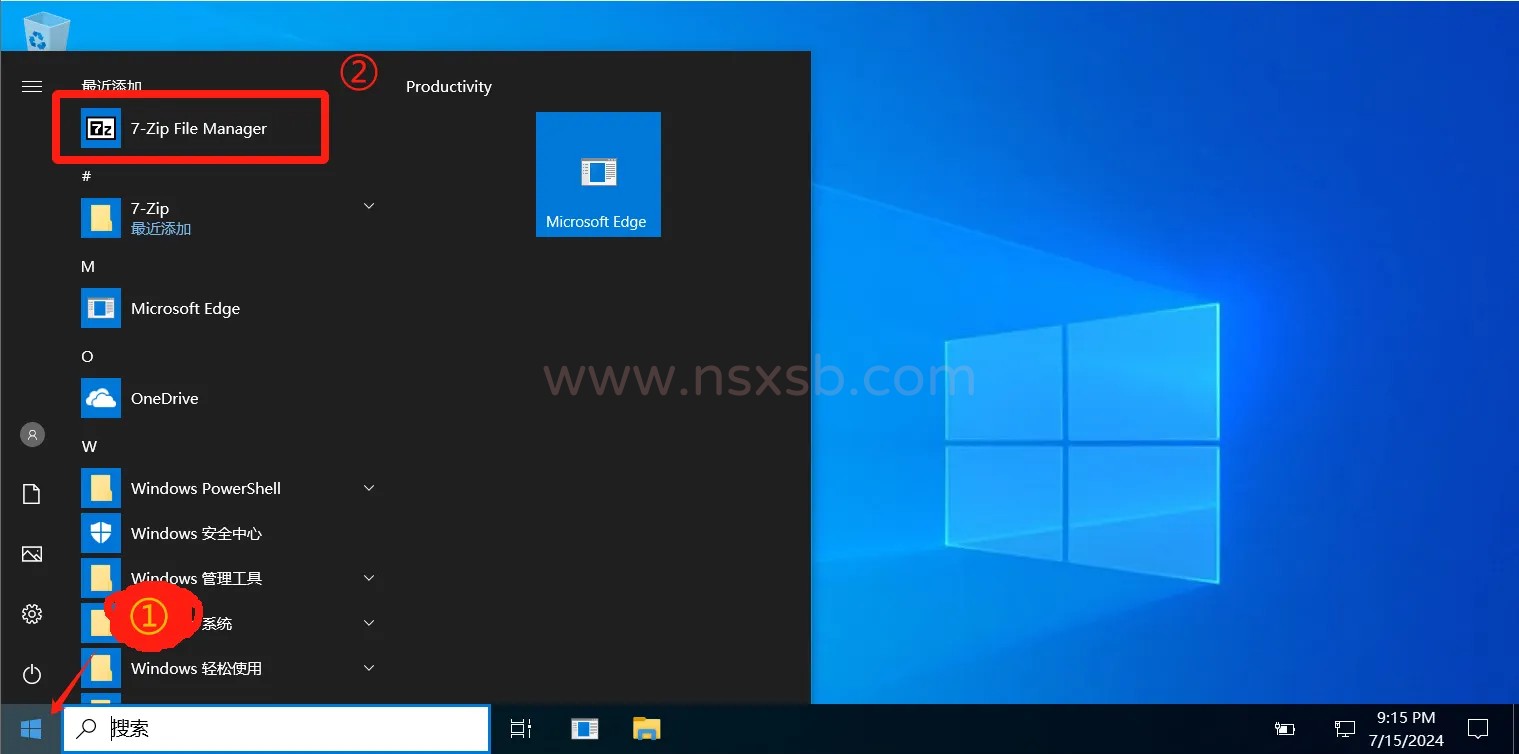Open the taskbar clock showing 9:15 PM
Screen dimensions: 1519x754
1405,729
